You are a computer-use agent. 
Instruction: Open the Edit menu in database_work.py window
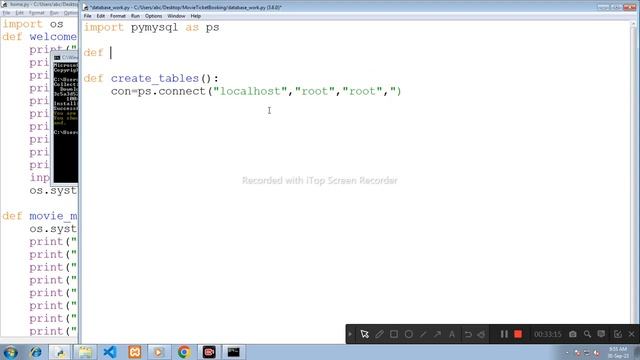(101, 16)
